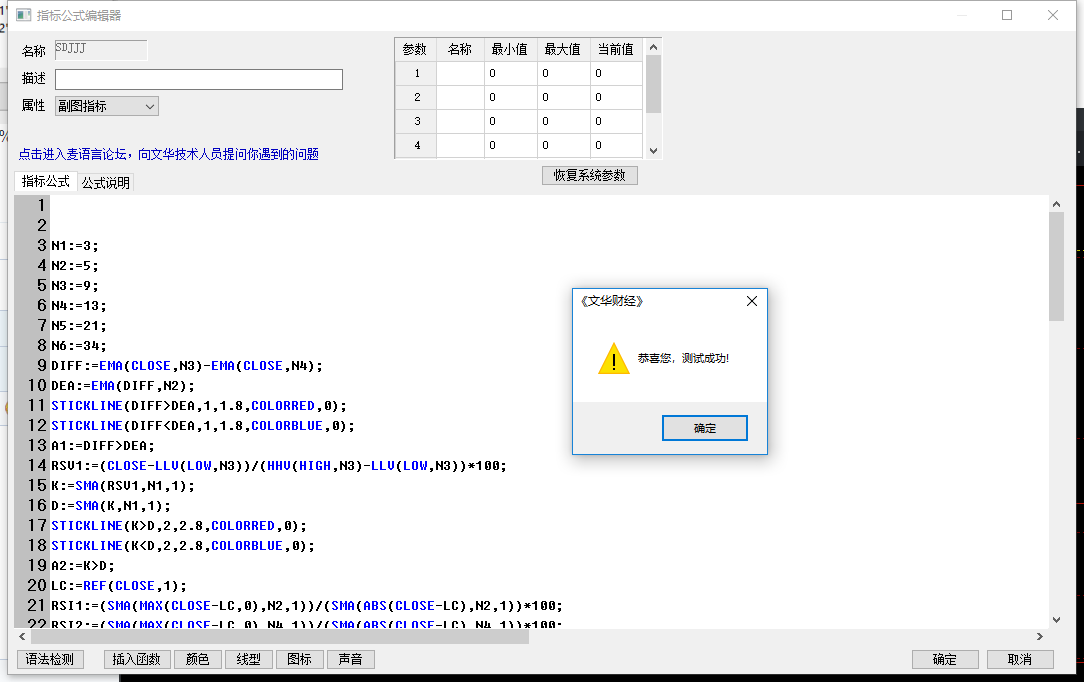The width and height of the screenshot is (1084, 682).
Task: Click the 最大值 cell of parameter row 3
Action: pyautogui.click(x=563, y=121)
